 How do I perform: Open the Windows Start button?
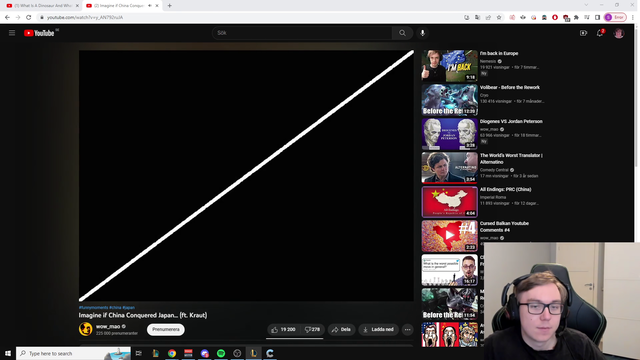click(x=8, y=353)
